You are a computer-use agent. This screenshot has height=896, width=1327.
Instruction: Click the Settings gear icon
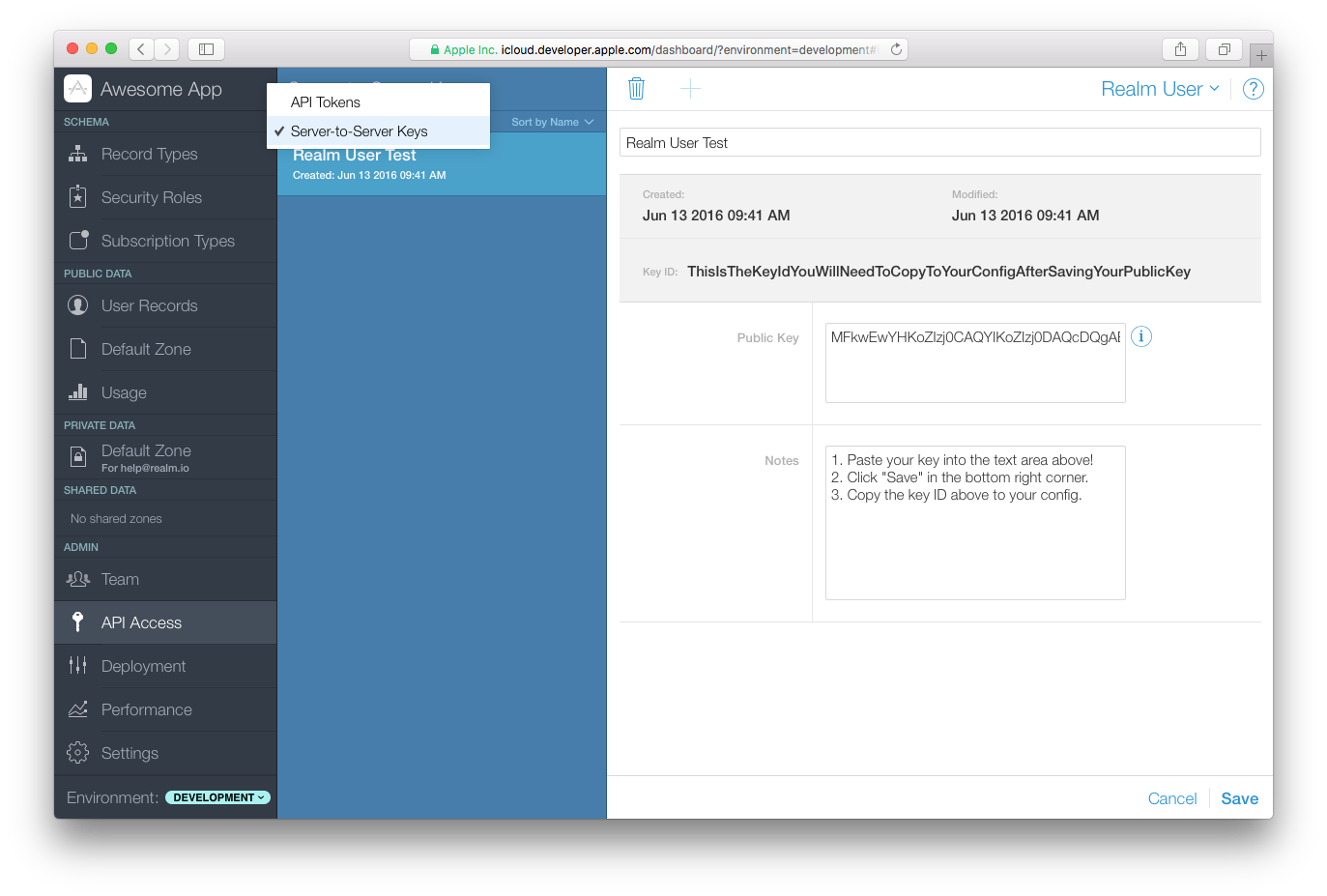pyautogui.click(x=78, y=752)
